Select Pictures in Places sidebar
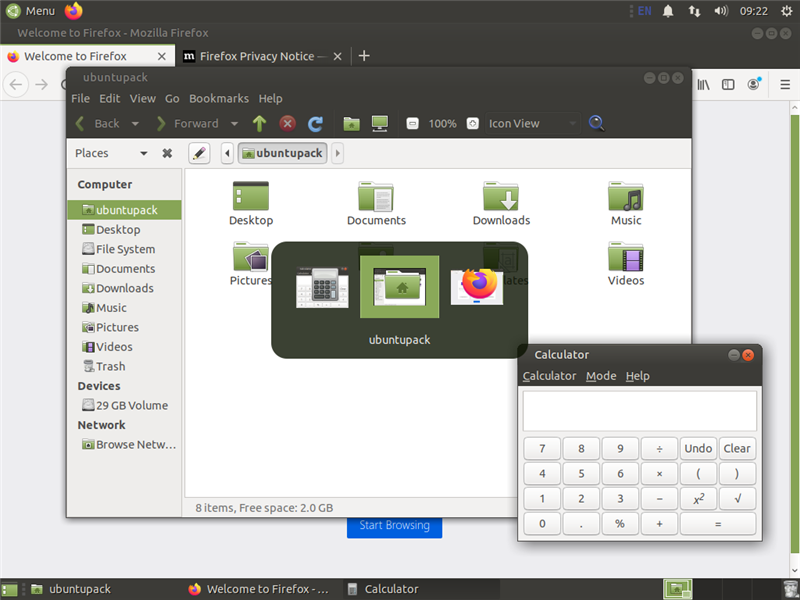Screen dimensions: 800x600 coord(124,327)
